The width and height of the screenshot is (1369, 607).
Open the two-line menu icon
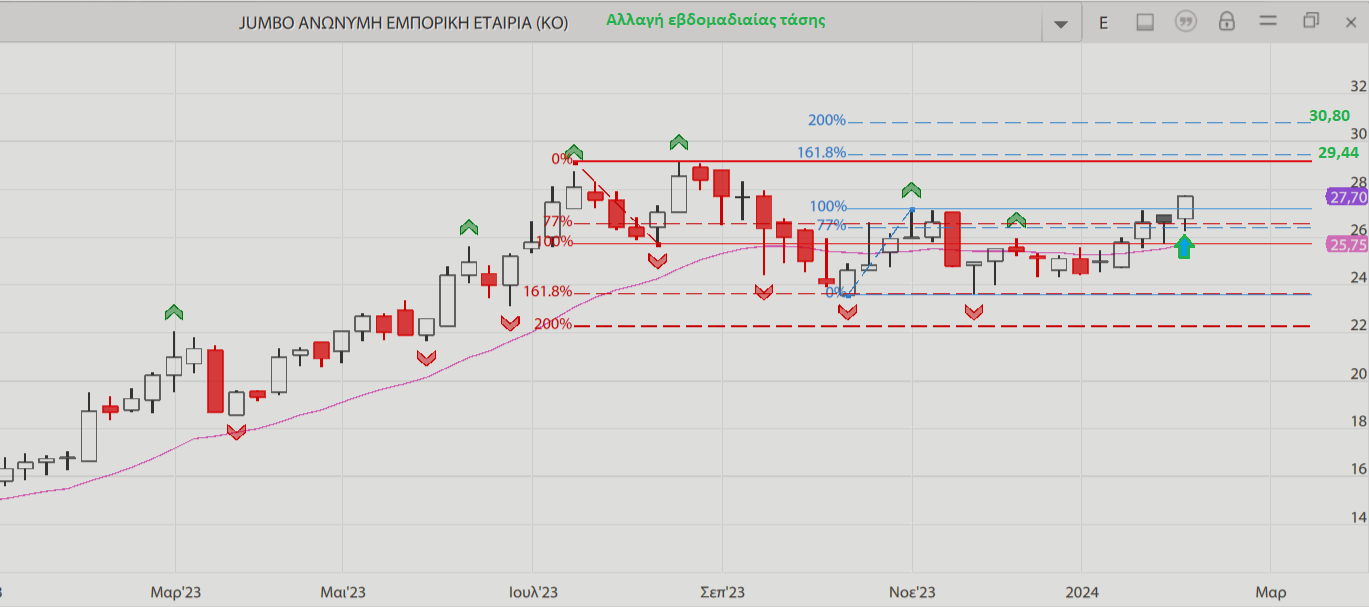coord(1268,22)
